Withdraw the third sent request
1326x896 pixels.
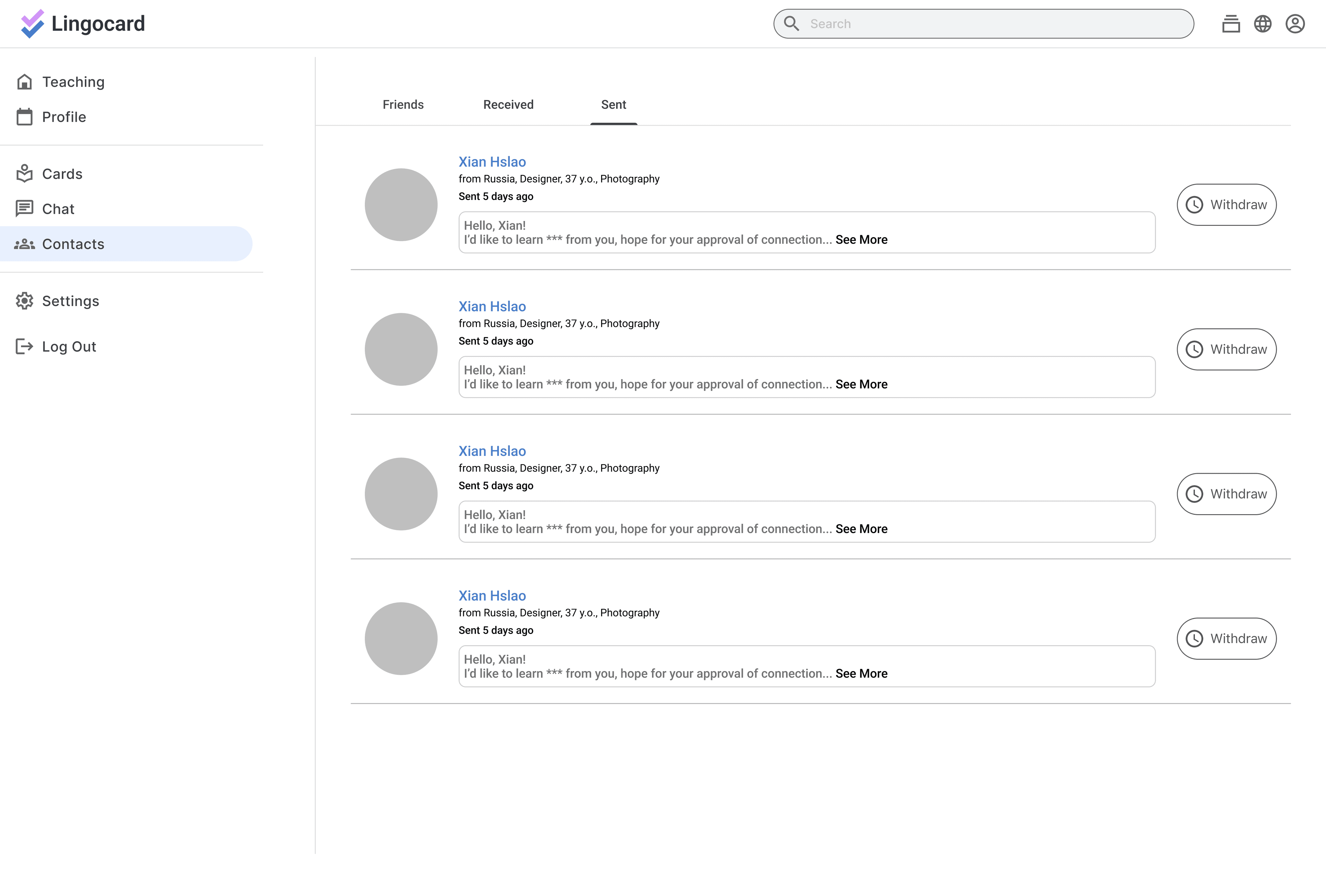coord(1226,494)
